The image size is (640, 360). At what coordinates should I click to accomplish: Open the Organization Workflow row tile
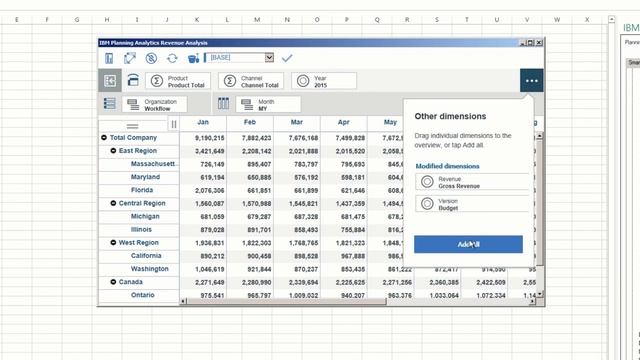tap(155, 104)
